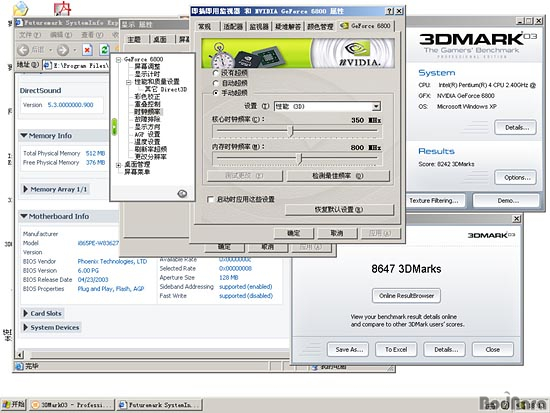Switch to the 主题 tab in display properties
Image resolution: width=550 pixels, height=413 pixels.
pyautogui.click(x=134, y=39)
